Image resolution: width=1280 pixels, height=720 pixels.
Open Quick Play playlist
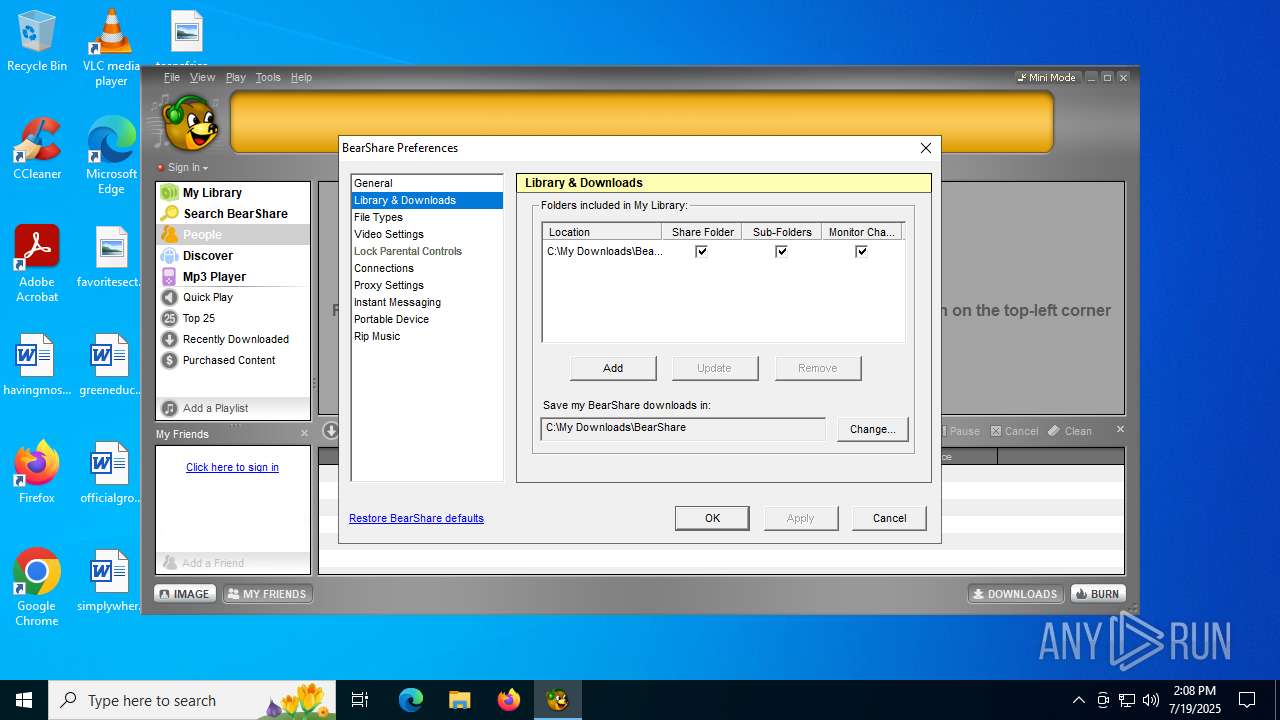click(232, 297)
